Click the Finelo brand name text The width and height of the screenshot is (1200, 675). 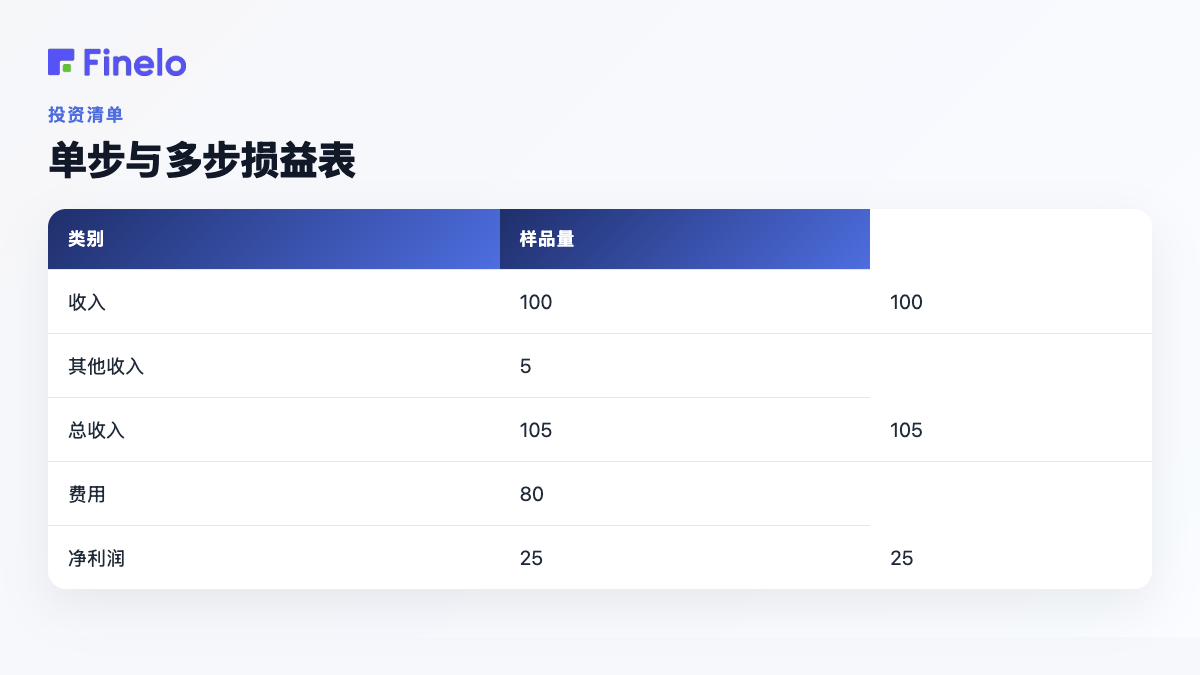[135, 62]
